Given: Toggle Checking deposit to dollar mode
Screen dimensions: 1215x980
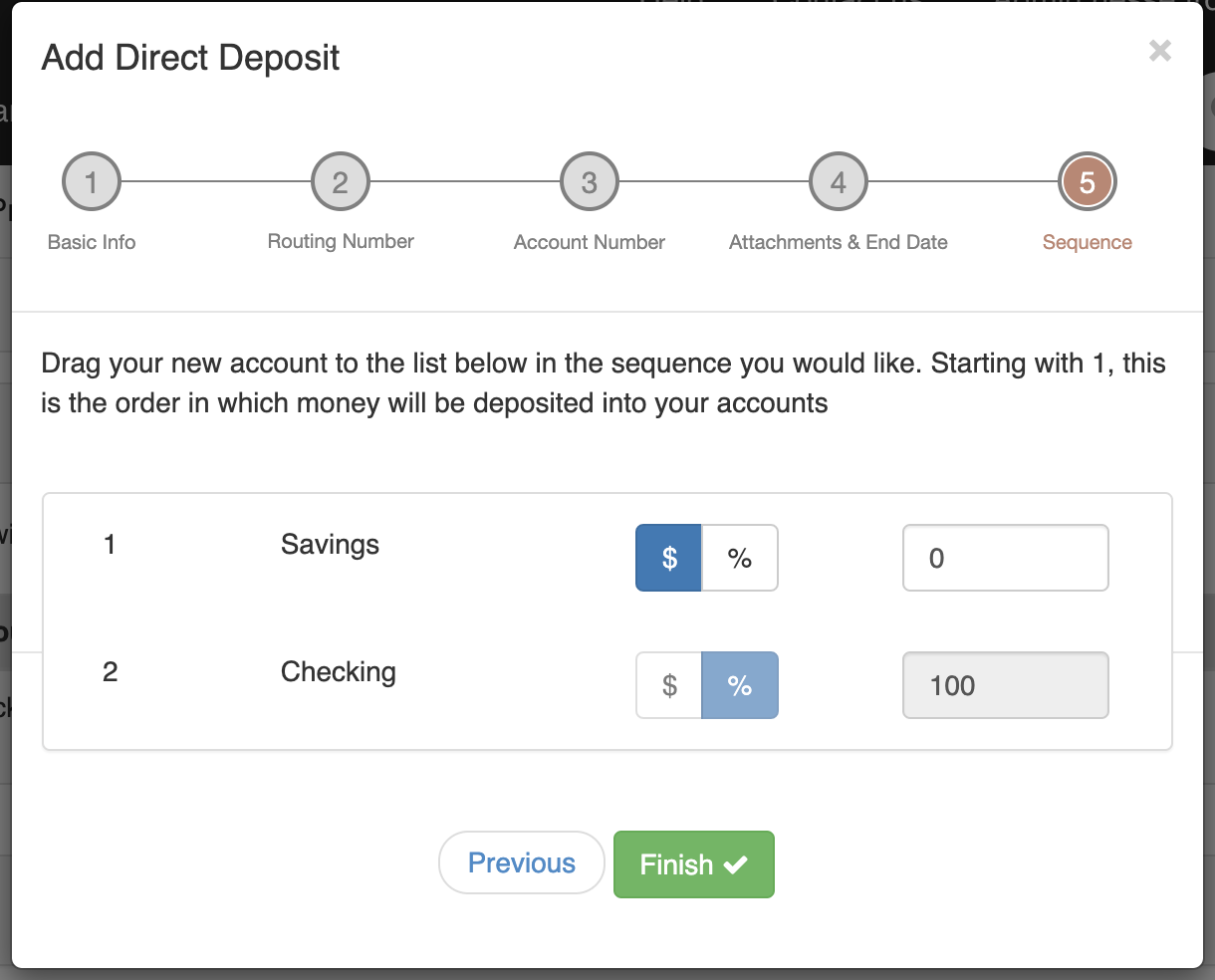Looking at the screenshot, I should click(668, 685).
